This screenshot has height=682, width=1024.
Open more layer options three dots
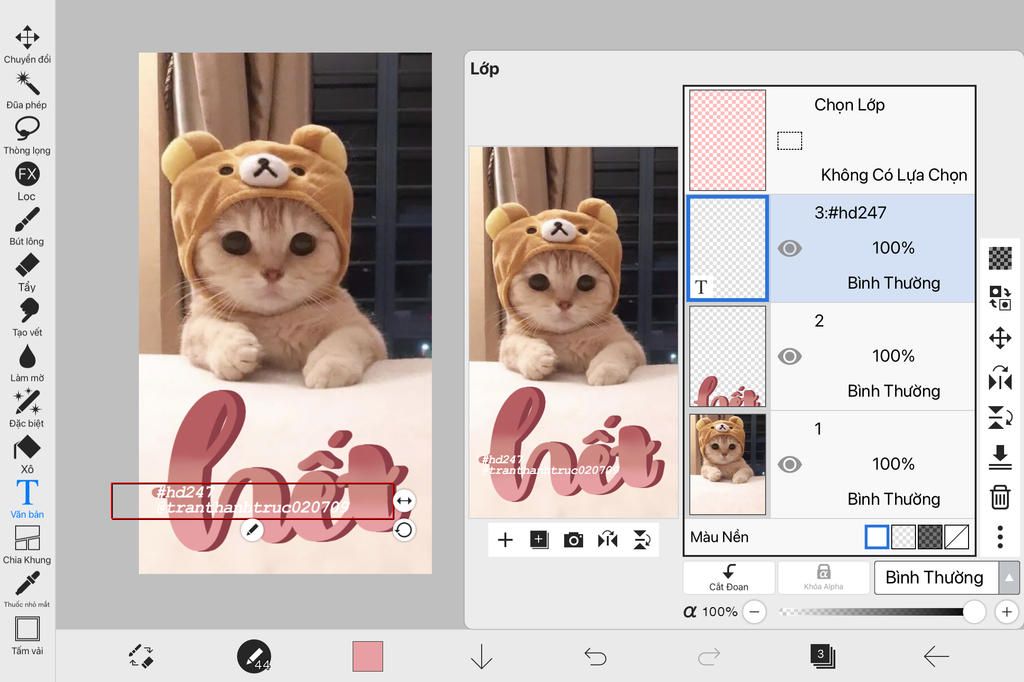click(x=1000, y=537)
